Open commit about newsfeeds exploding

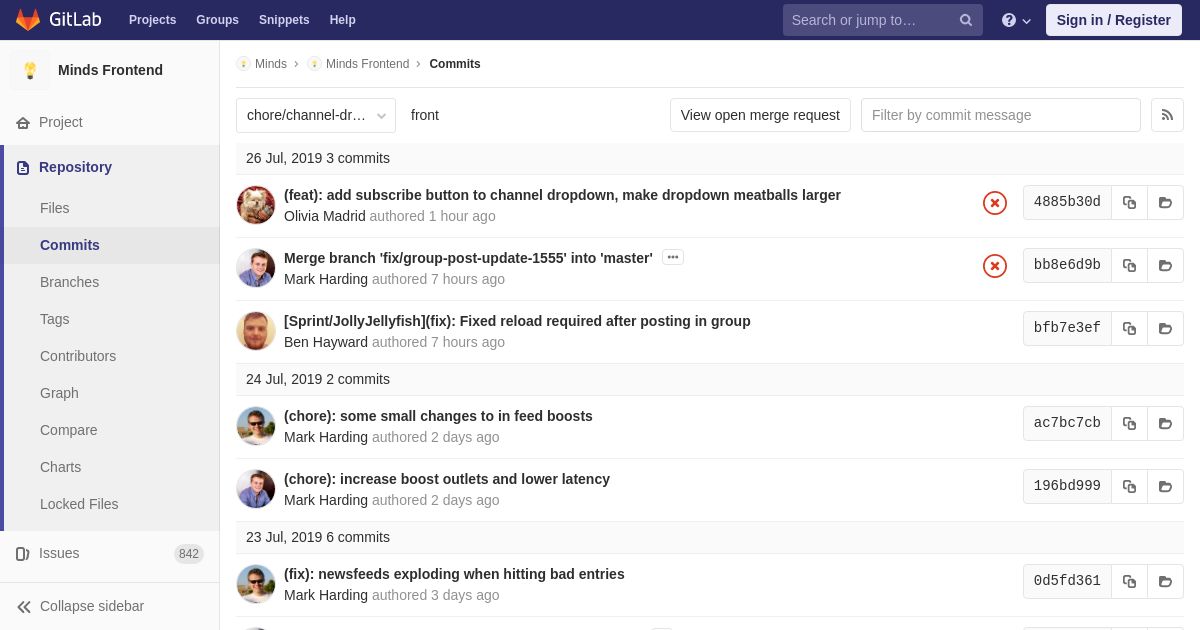click(x=454, y=574)
